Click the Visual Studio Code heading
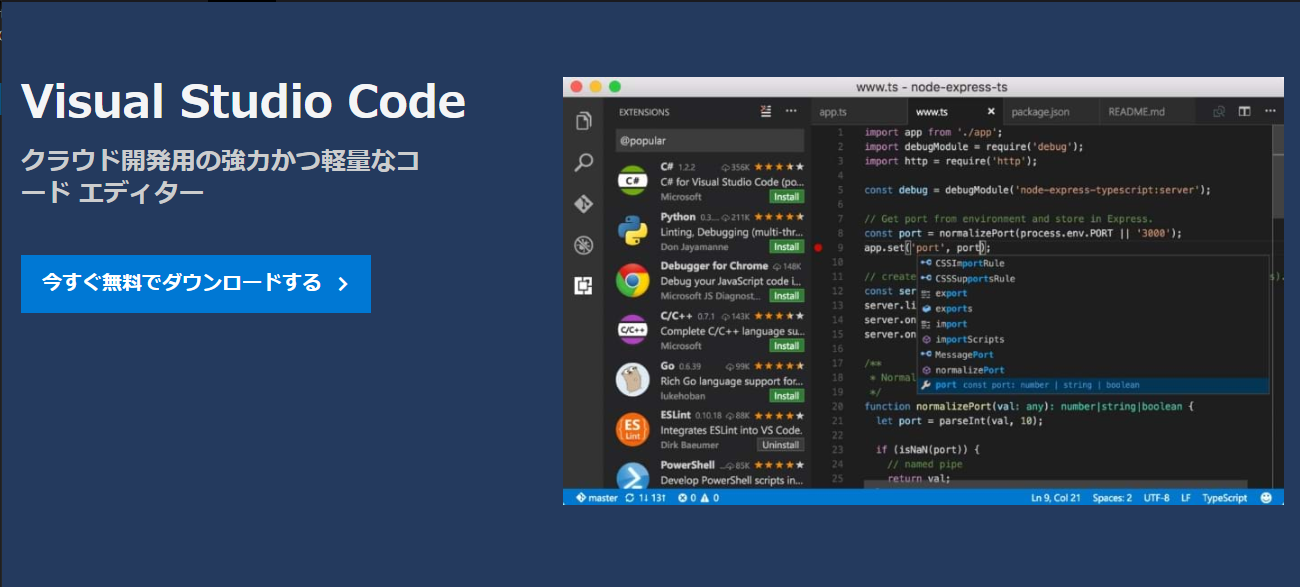Screen dimensions: 1300x587 point(243,101)
